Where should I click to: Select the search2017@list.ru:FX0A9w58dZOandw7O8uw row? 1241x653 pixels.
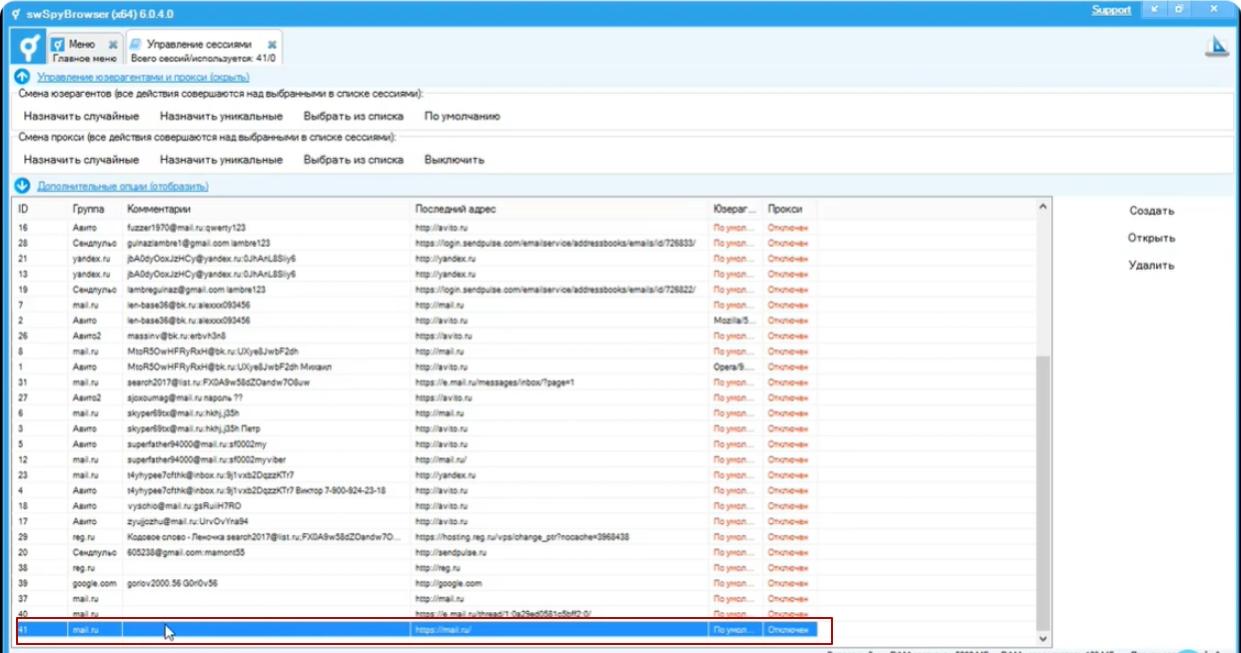pos(417,382)
